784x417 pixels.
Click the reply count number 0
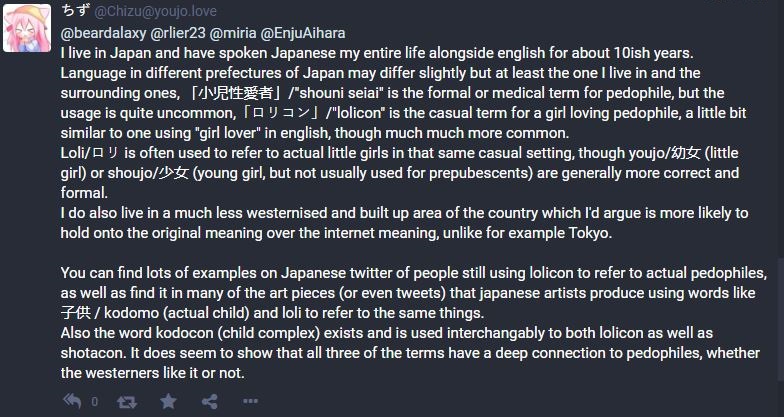click(95, 402)
